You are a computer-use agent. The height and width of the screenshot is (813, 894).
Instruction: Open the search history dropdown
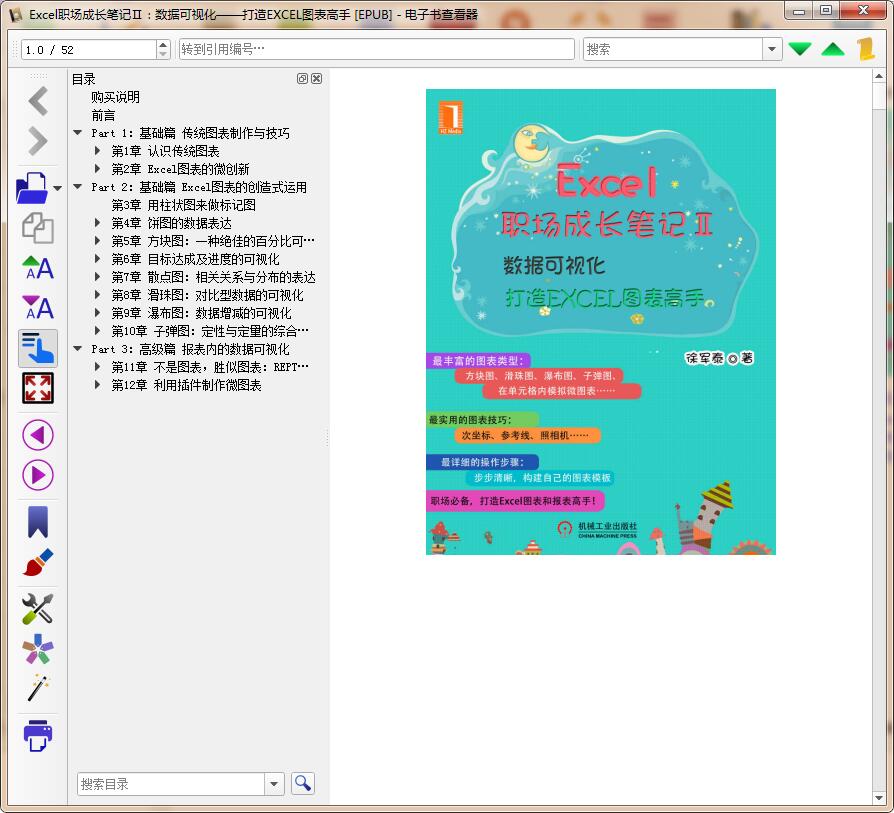[771, 49]
